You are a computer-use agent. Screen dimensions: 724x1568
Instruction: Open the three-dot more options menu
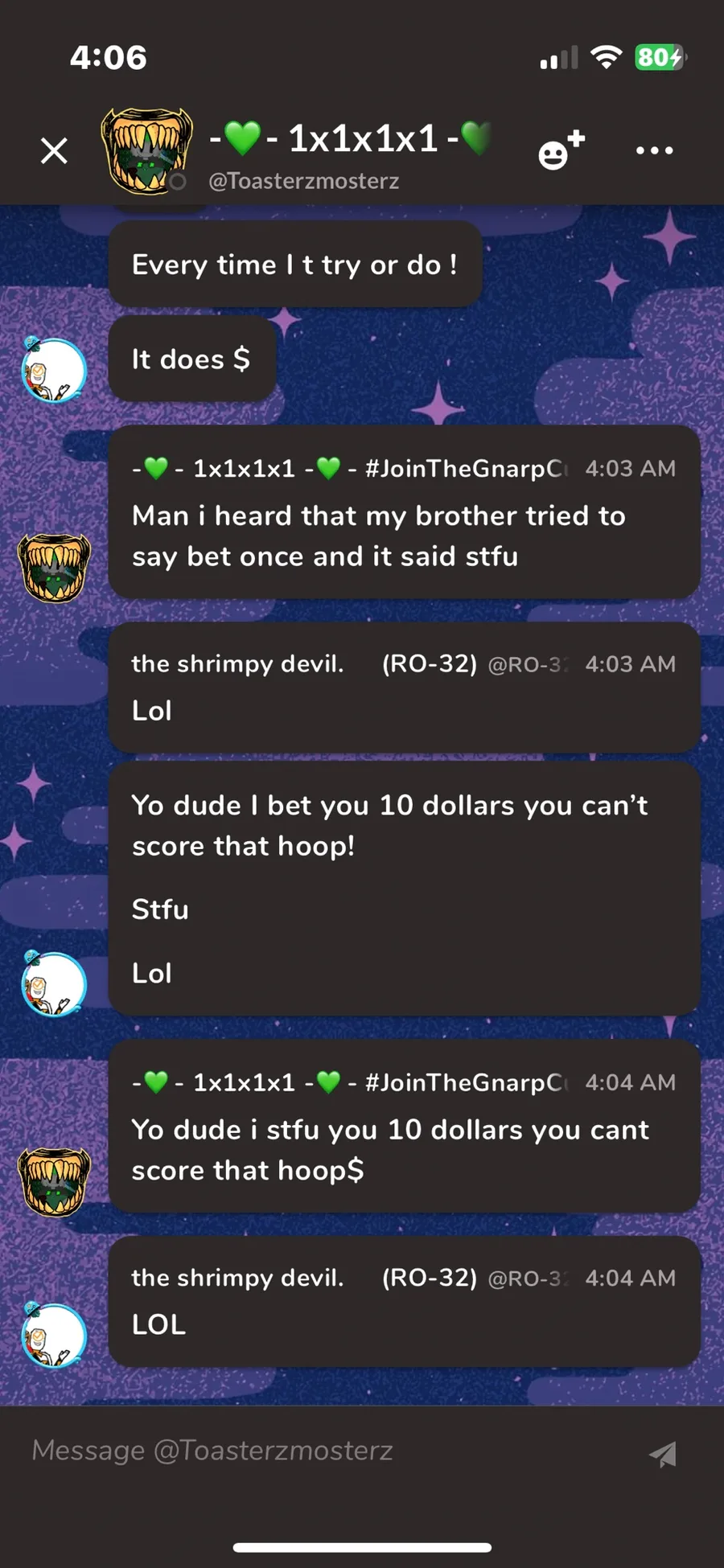tap(654, 150)
